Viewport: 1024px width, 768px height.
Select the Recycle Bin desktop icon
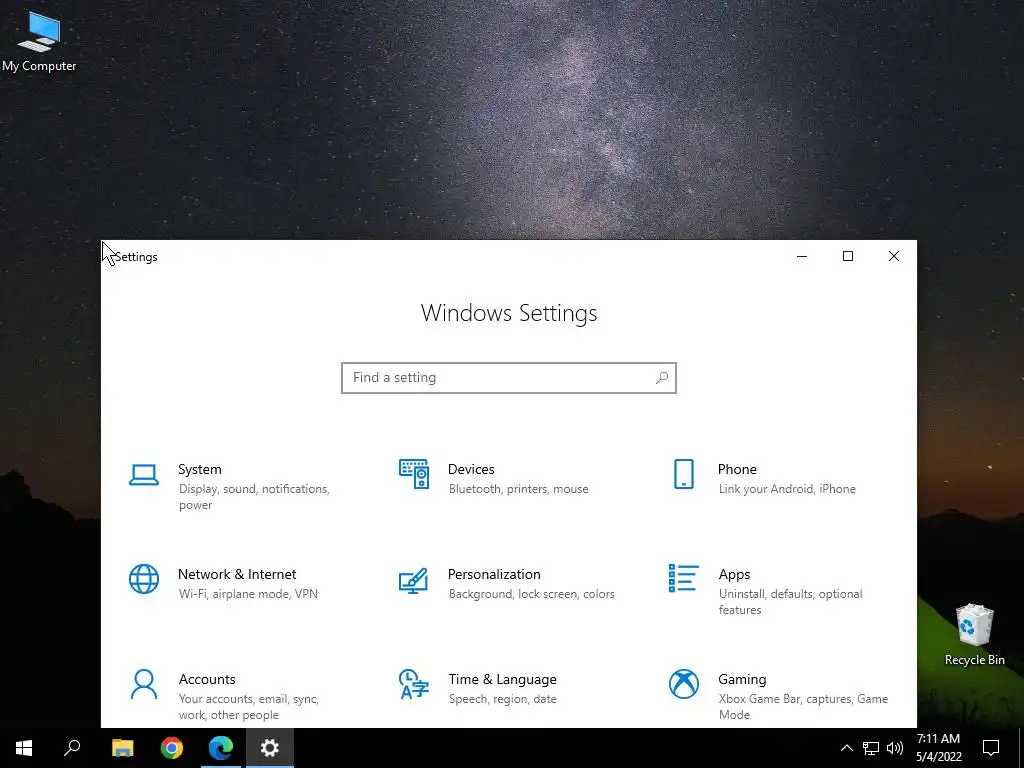click(x=974, y=635)
